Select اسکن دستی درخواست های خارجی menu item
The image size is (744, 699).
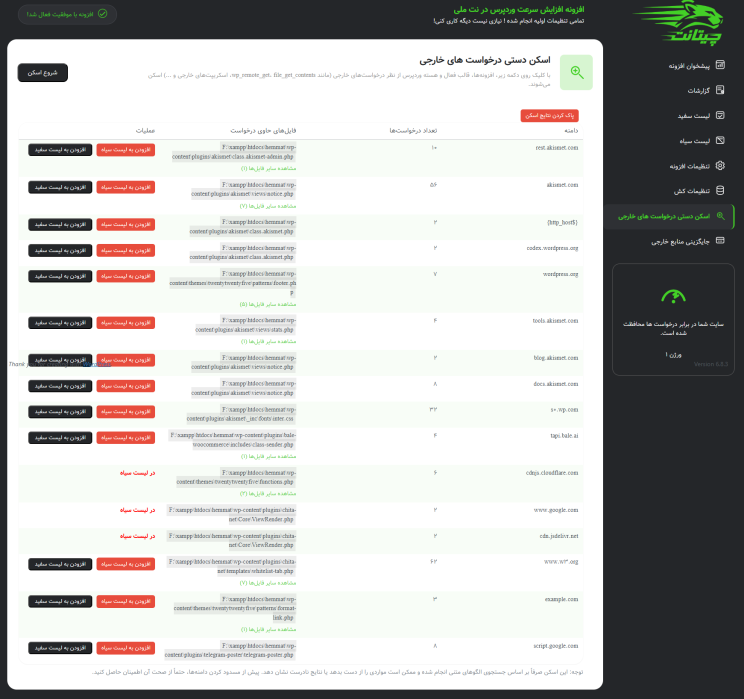(669, 216)
